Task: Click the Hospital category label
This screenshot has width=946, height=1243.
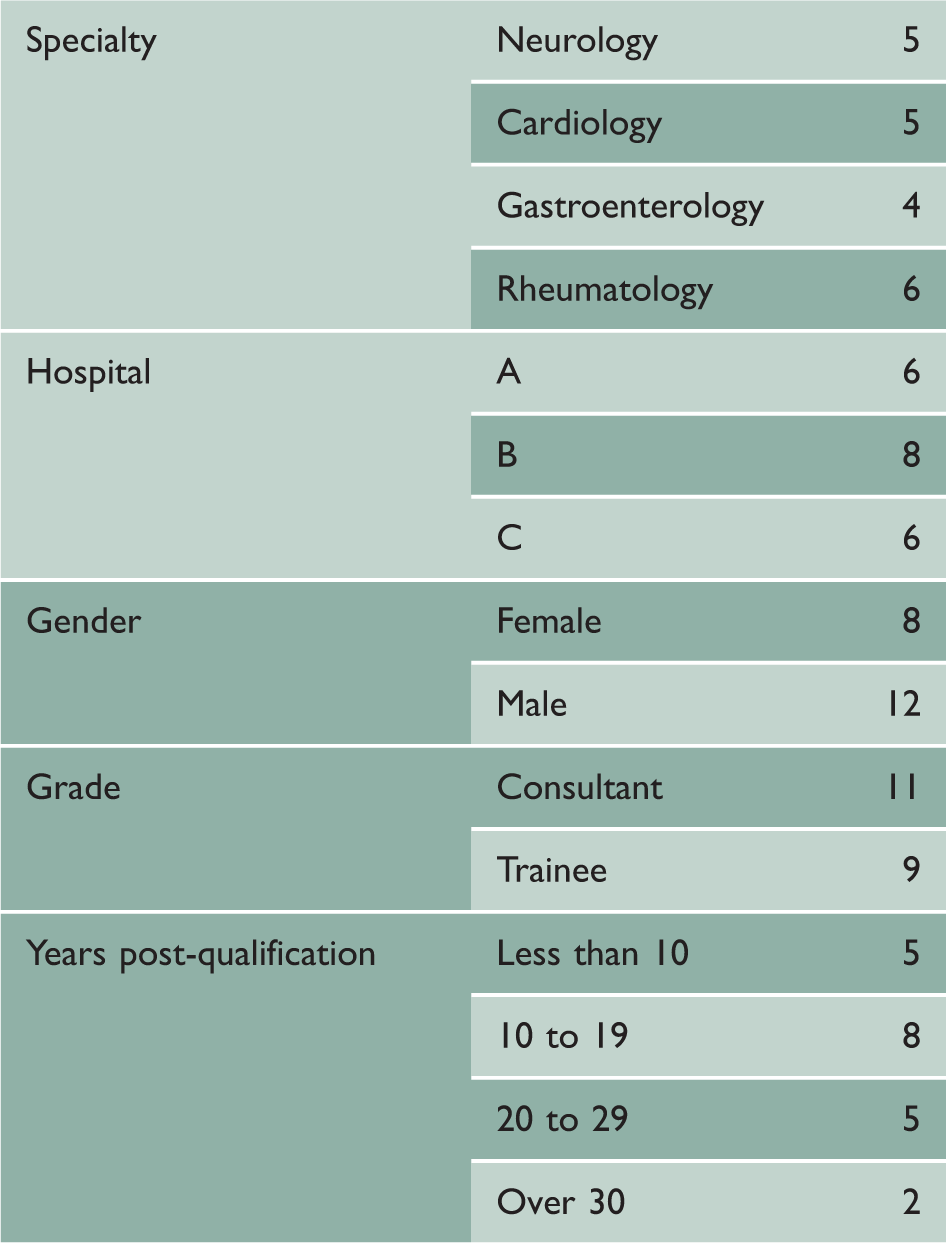Action: click(x=88, y=373)
